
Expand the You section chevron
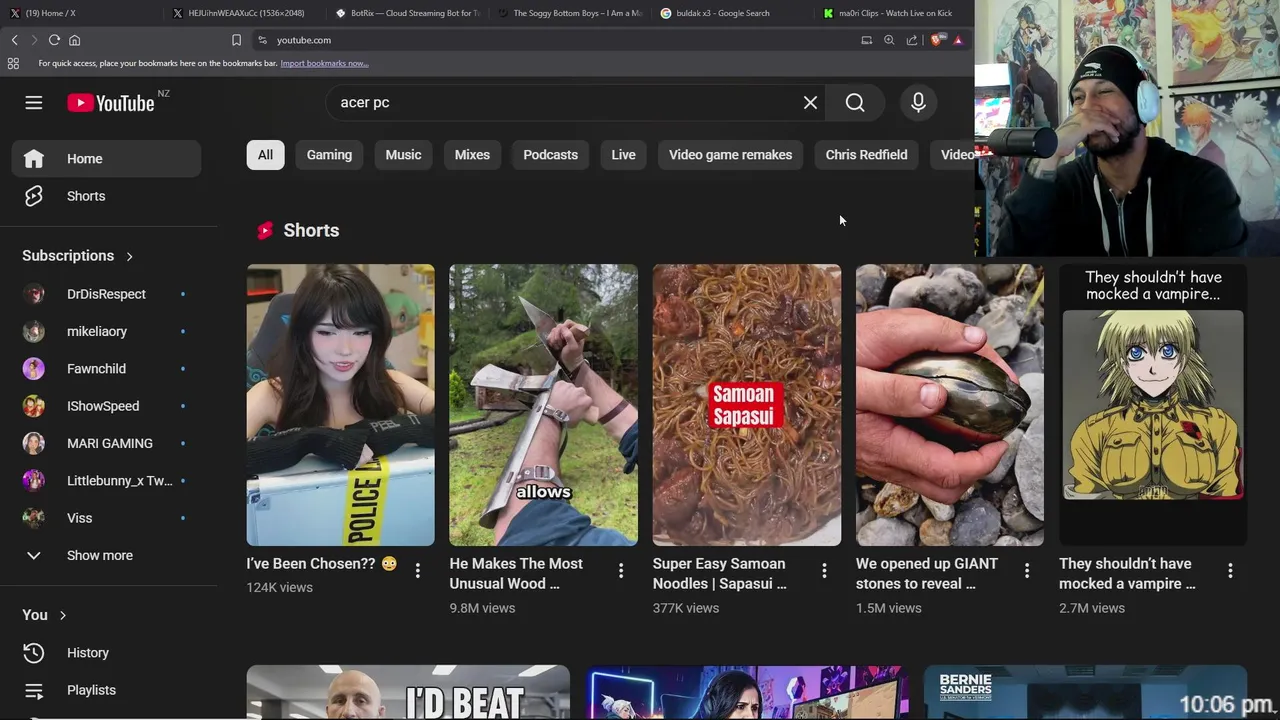pos(62,615)
